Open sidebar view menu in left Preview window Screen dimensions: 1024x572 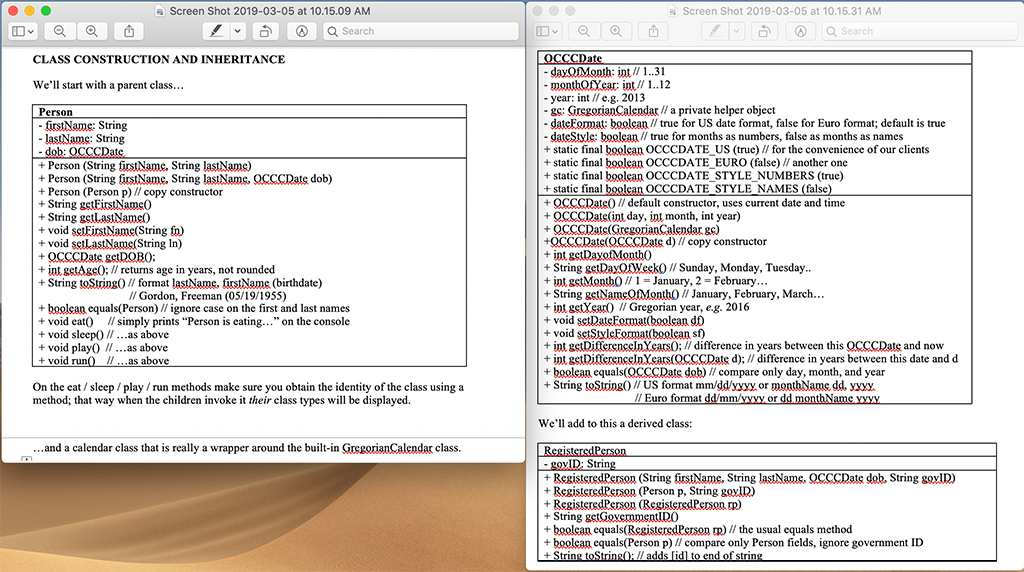24,31
